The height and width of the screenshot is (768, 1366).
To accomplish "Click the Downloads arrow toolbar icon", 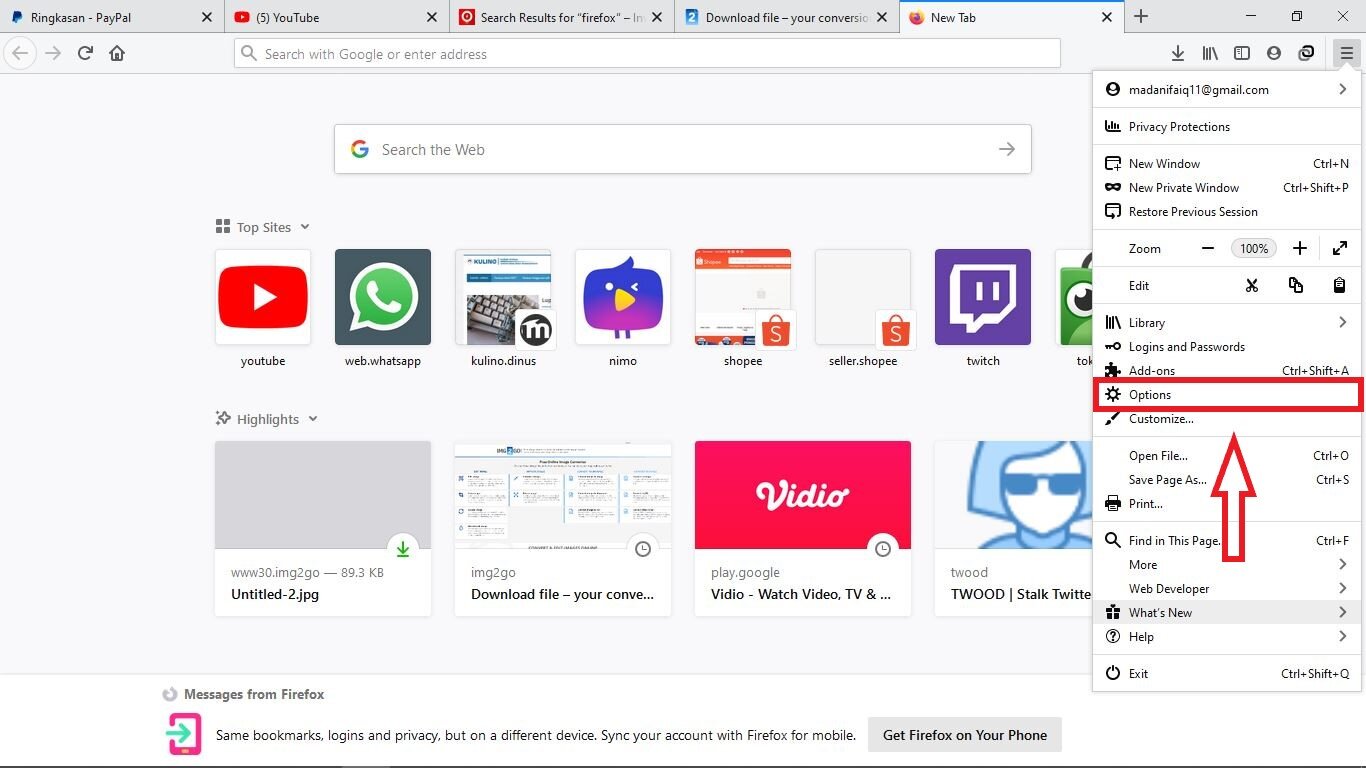I will pos(1178,53).
